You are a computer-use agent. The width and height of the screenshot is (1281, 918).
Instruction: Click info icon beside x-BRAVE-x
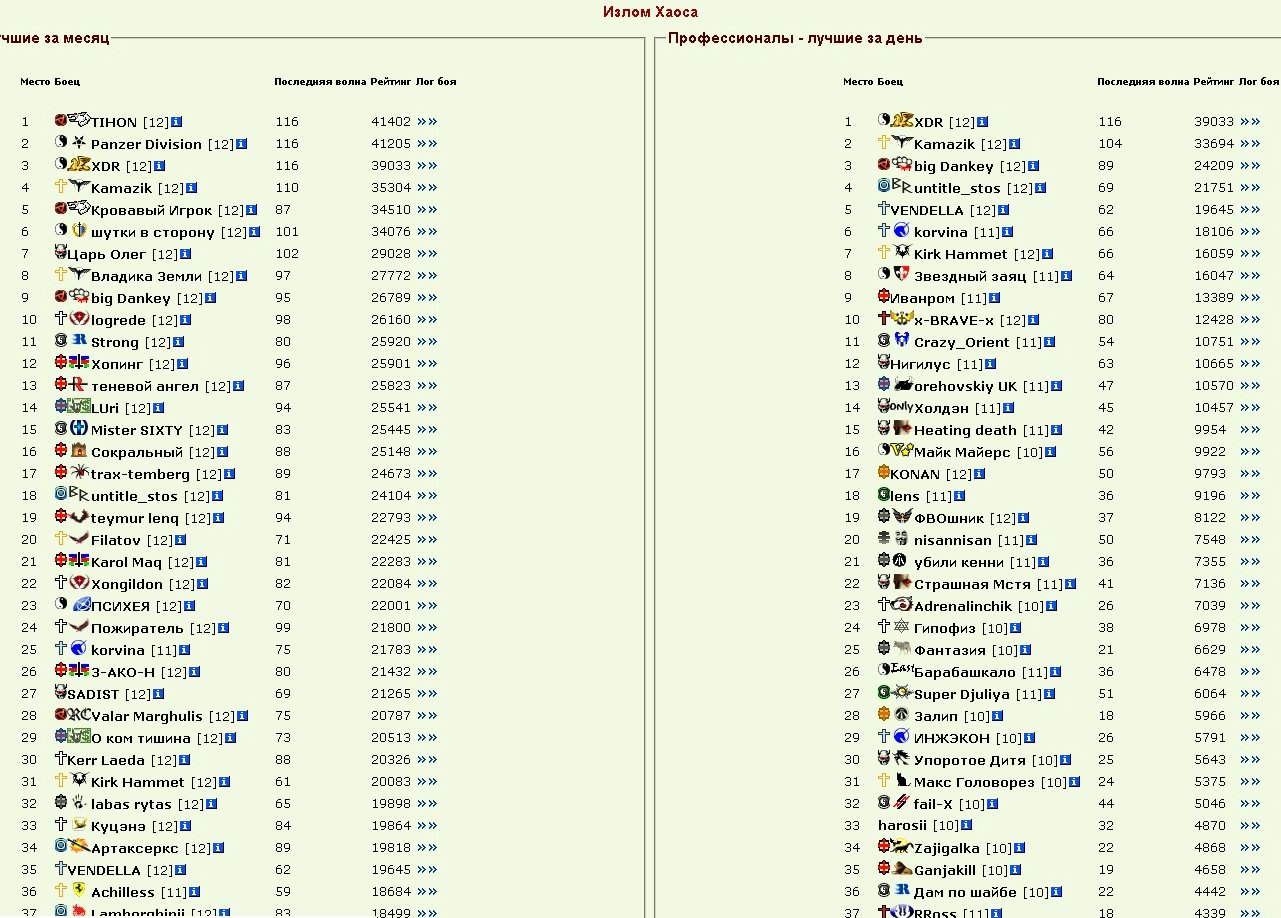pos(1034,320)
